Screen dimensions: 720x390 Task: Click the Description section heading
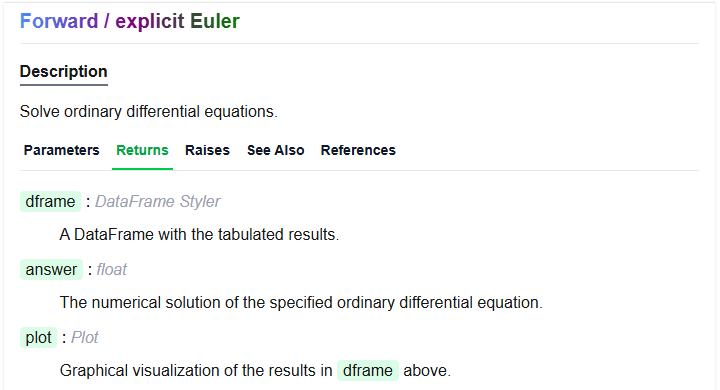click(x=63, y=72)
